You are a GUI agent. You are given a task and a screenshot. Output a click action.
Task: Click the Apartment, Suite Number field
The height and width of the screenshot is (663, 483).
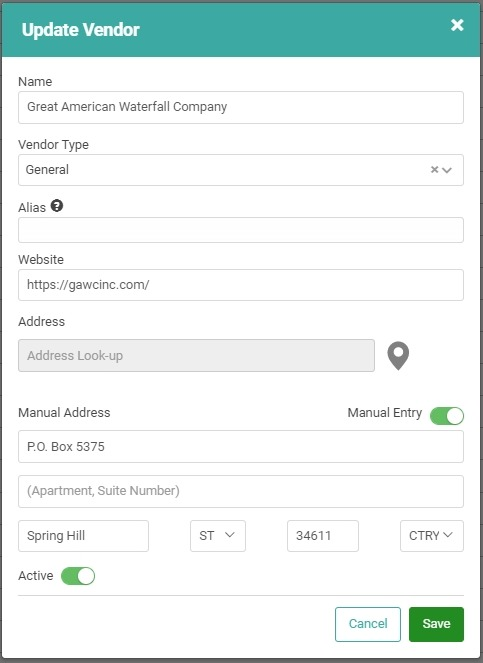point(241,491)
